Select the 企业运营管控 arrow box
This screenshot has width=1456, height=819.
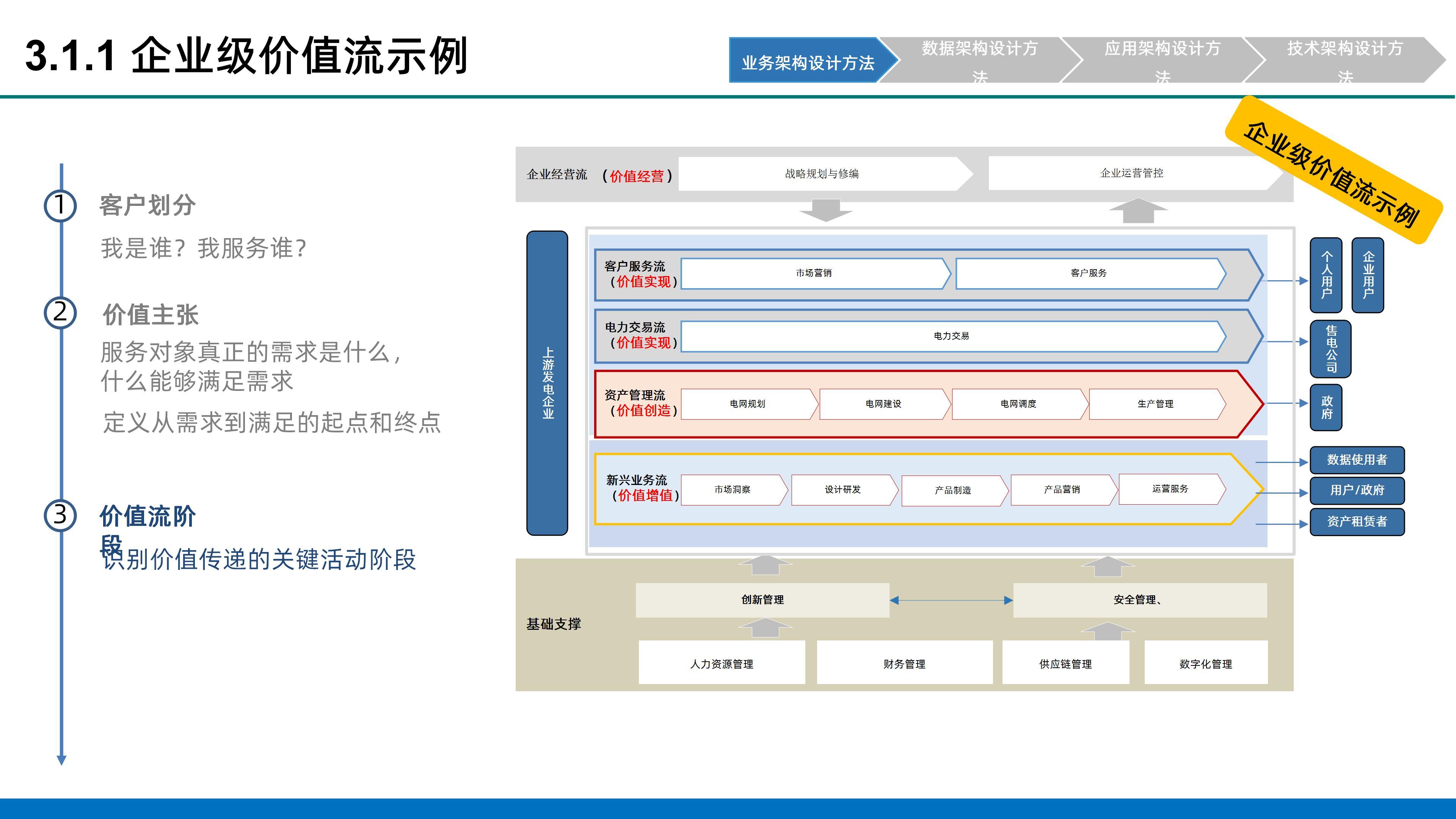1136,173
